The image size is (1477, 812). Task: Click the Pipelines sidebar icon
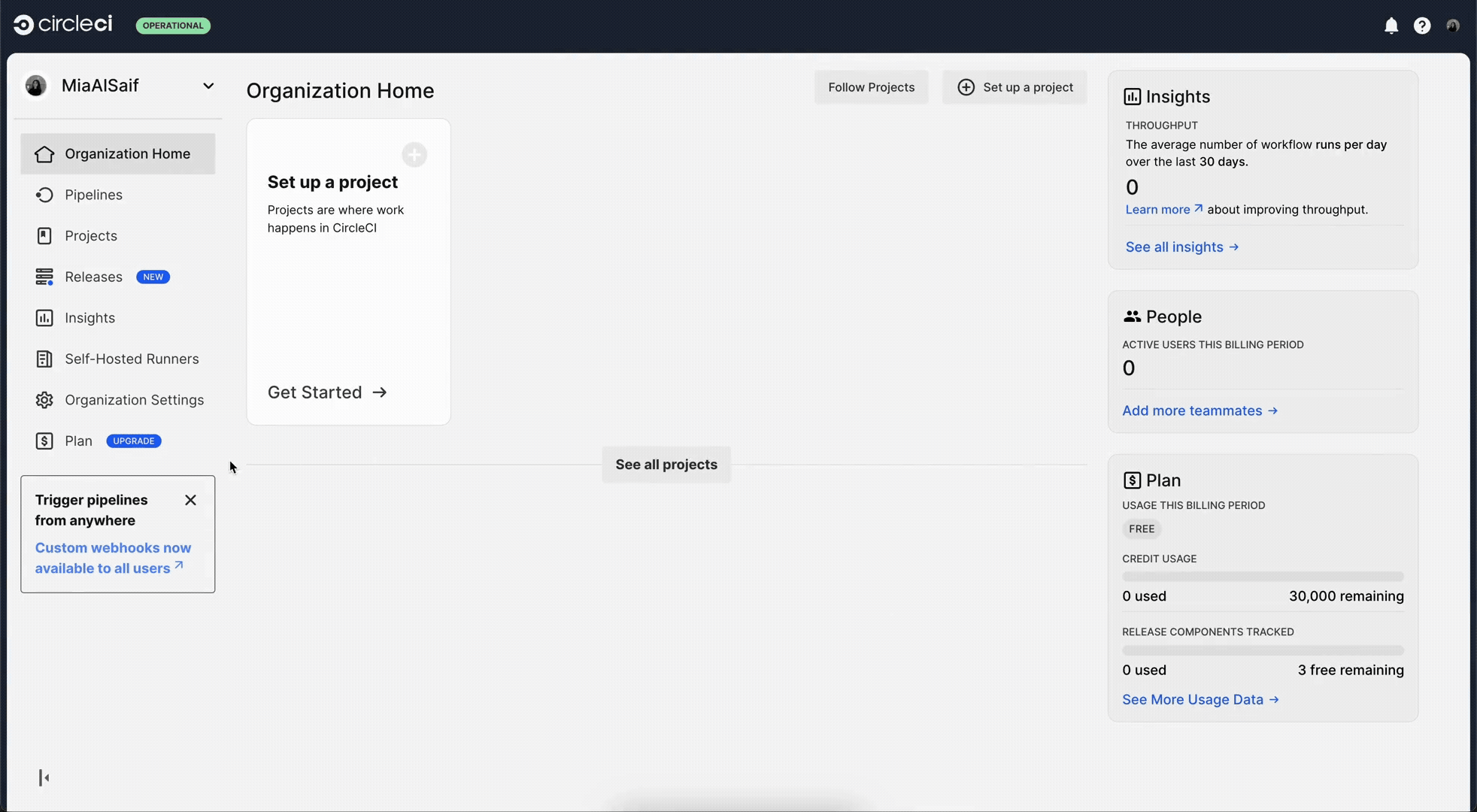point(44,195)
